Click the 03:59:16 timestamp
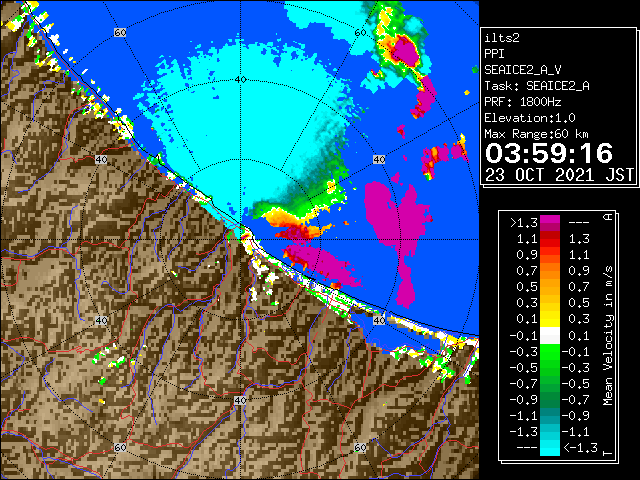 click(549, 153)
